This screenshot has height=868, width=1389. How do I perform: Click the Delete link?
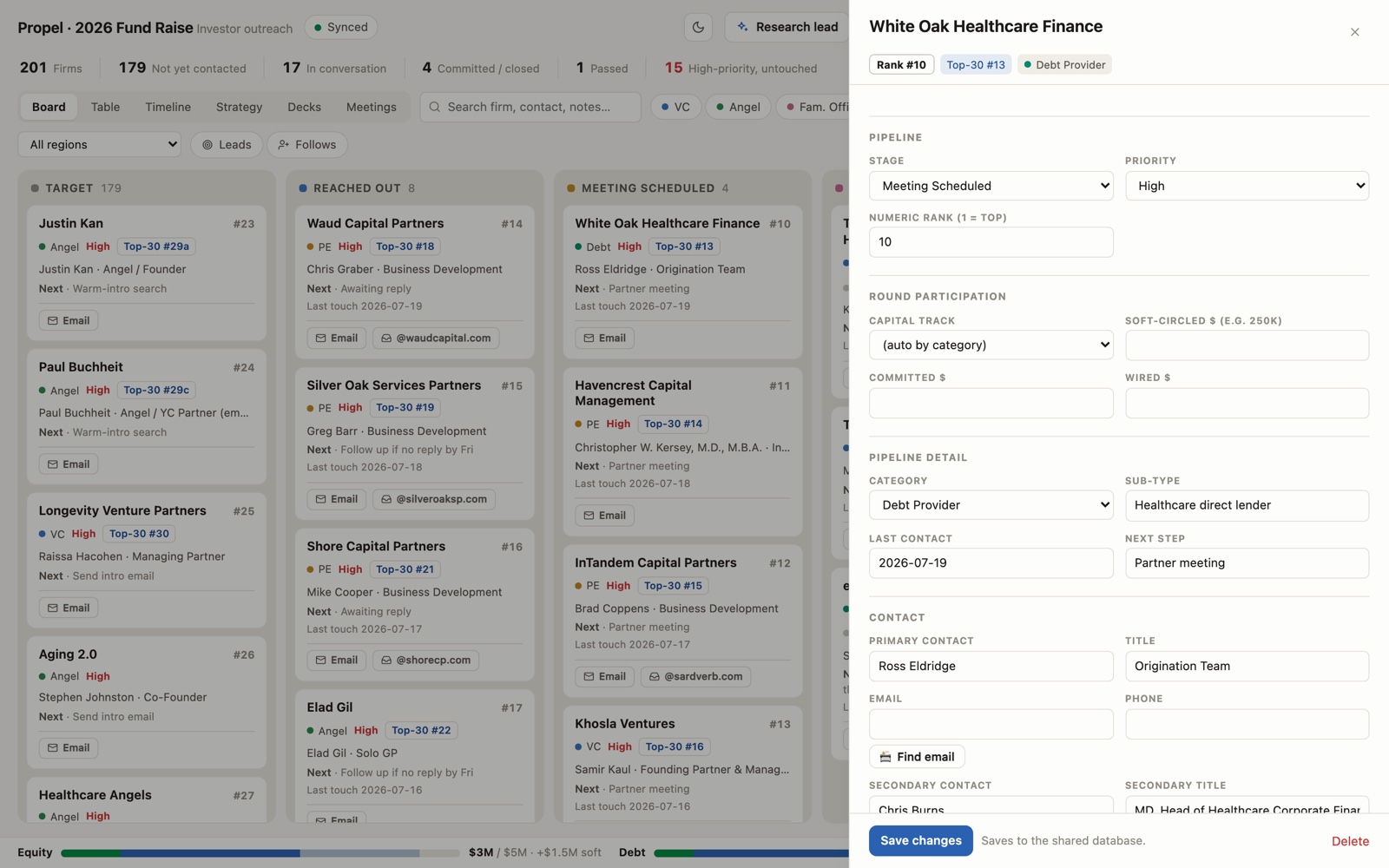click(1350, 841)
